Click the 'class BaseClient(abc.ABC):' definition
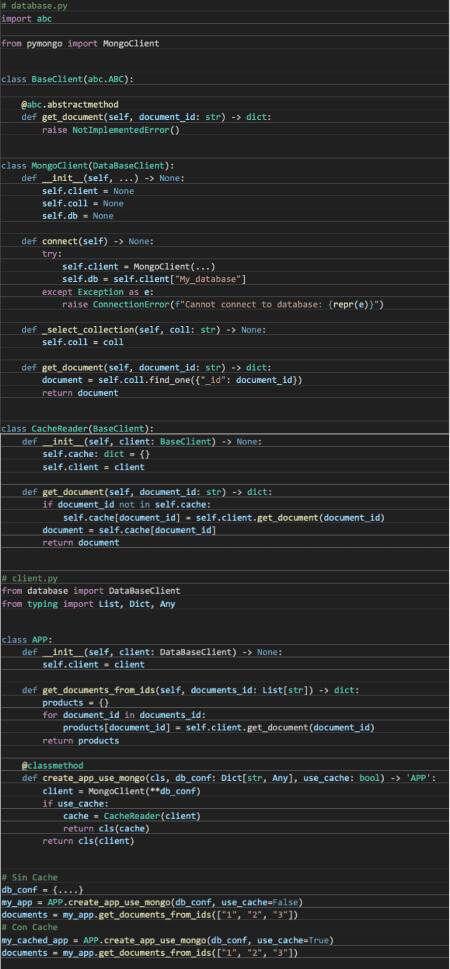The image size is (450, 969). tap(67, 79)
